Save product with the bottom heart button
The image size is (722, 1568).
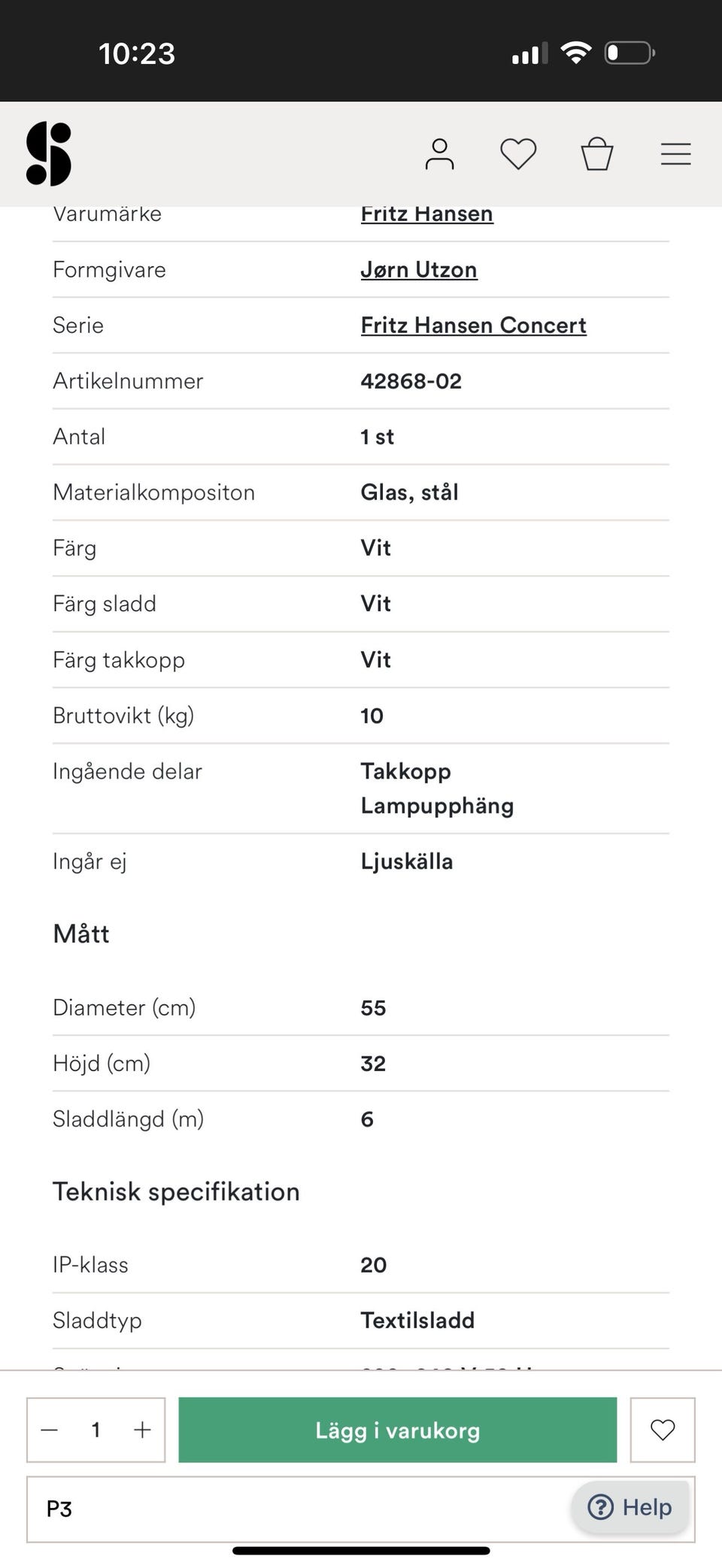[662, 1430]
